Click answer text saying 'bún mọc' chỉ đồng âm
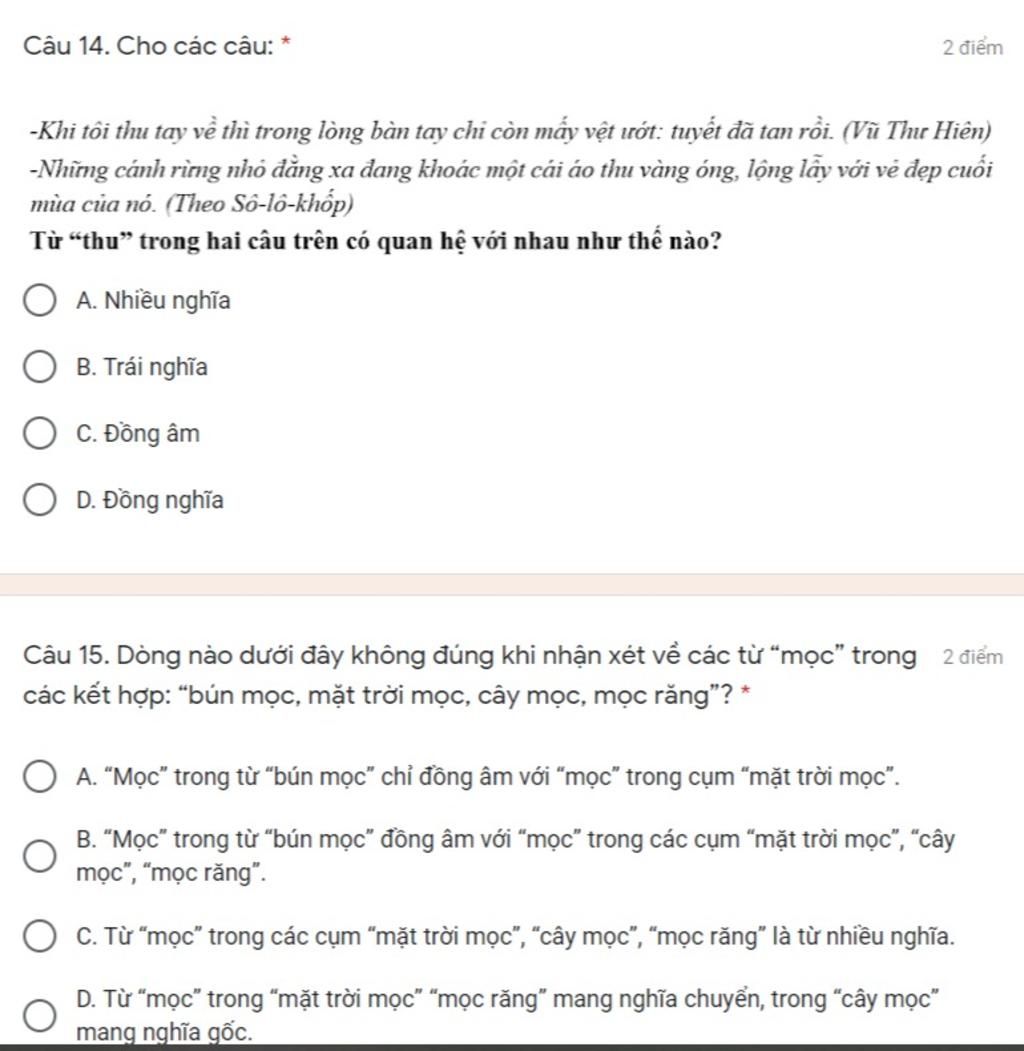Screen dimensions: 1024x1051 point(488,777)
